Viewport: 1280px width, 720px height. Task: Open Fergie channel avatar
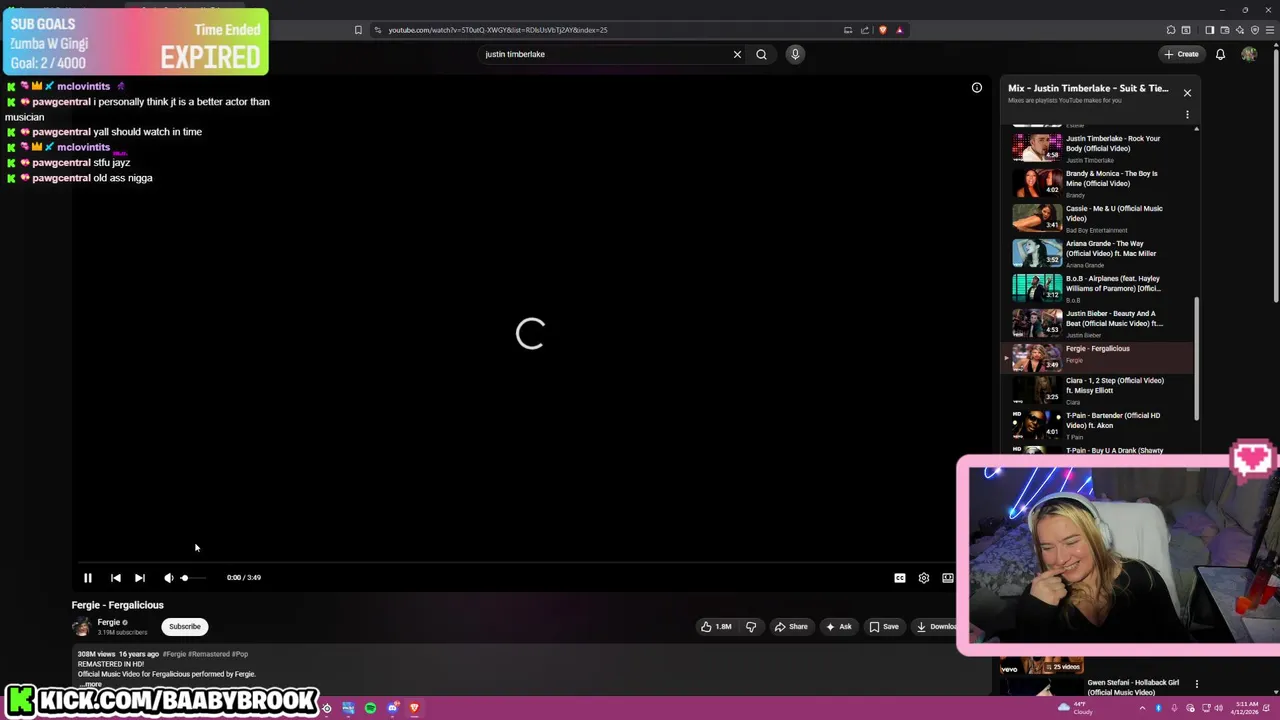point(81,627)
